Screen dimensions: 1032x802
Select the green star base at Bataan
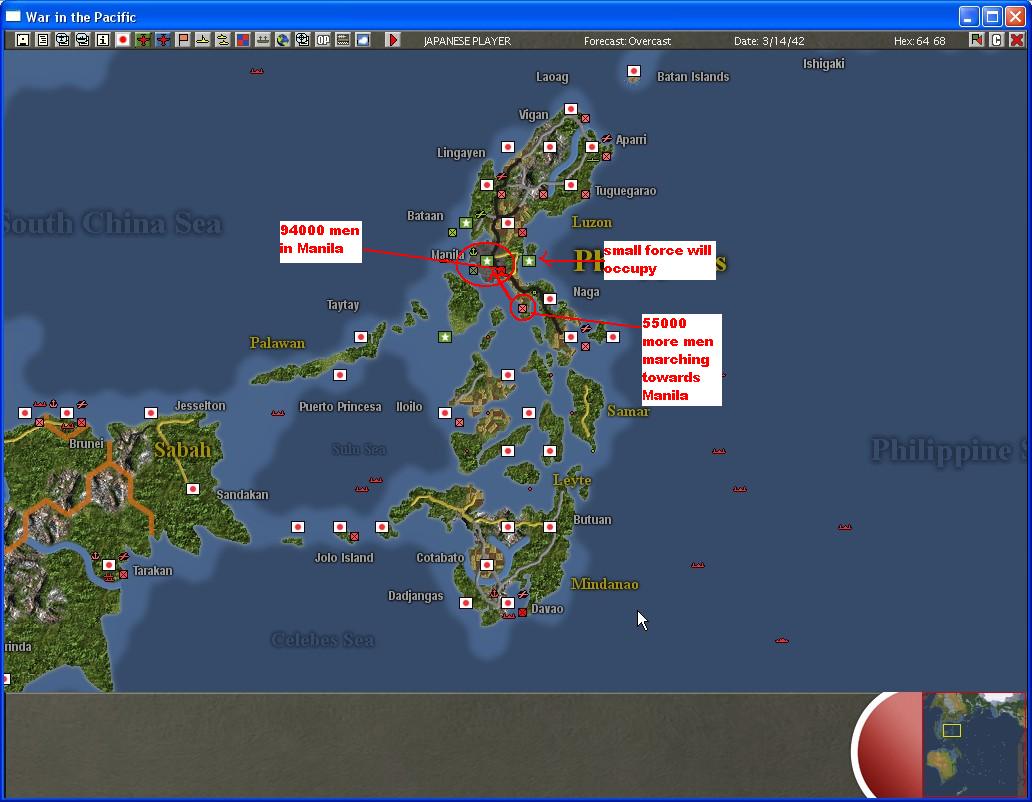click(x=466, y=223)
